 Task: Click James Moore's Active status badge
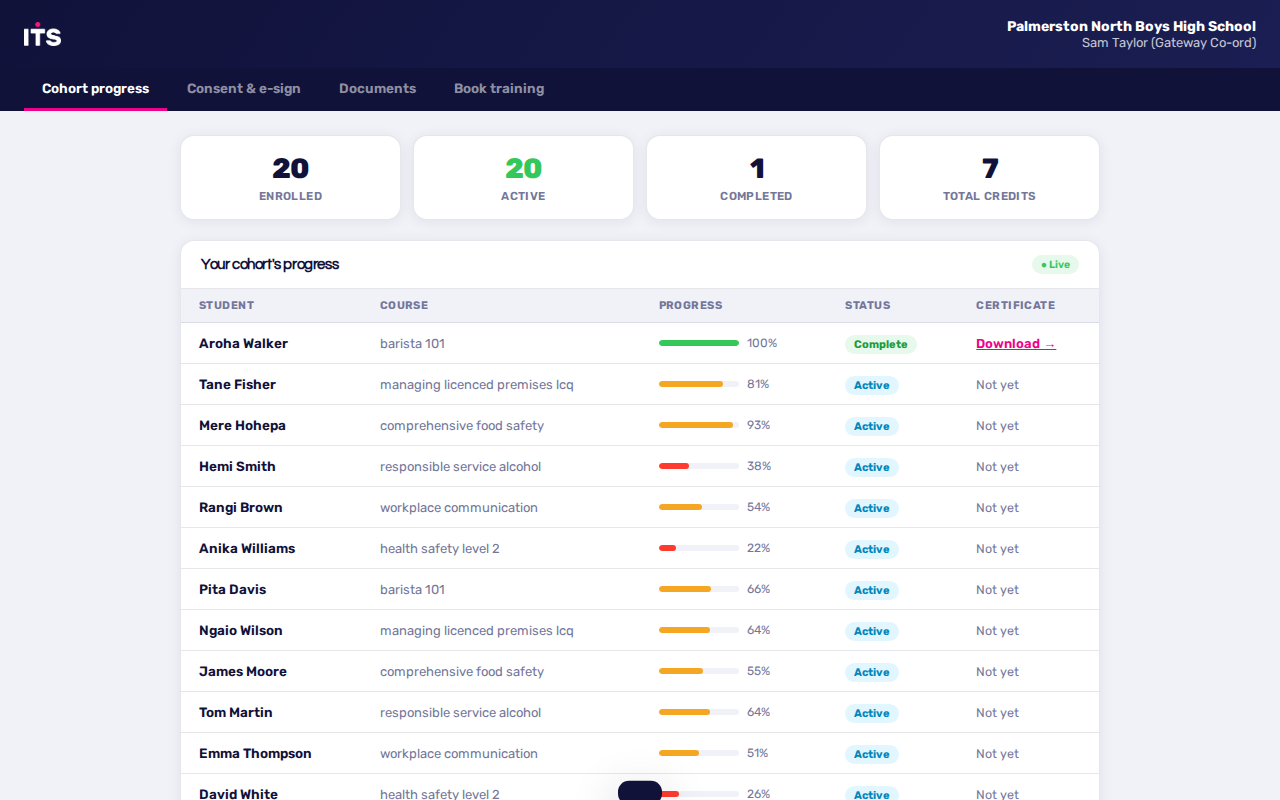[871, 672]
